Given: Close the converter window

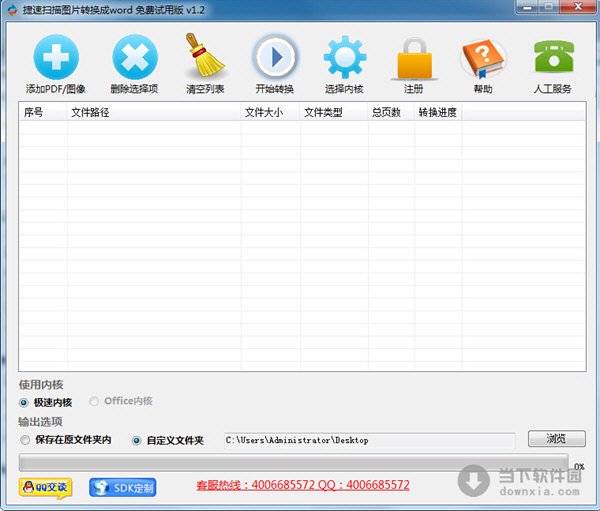Looking at the screenshot, I should 578,7.
